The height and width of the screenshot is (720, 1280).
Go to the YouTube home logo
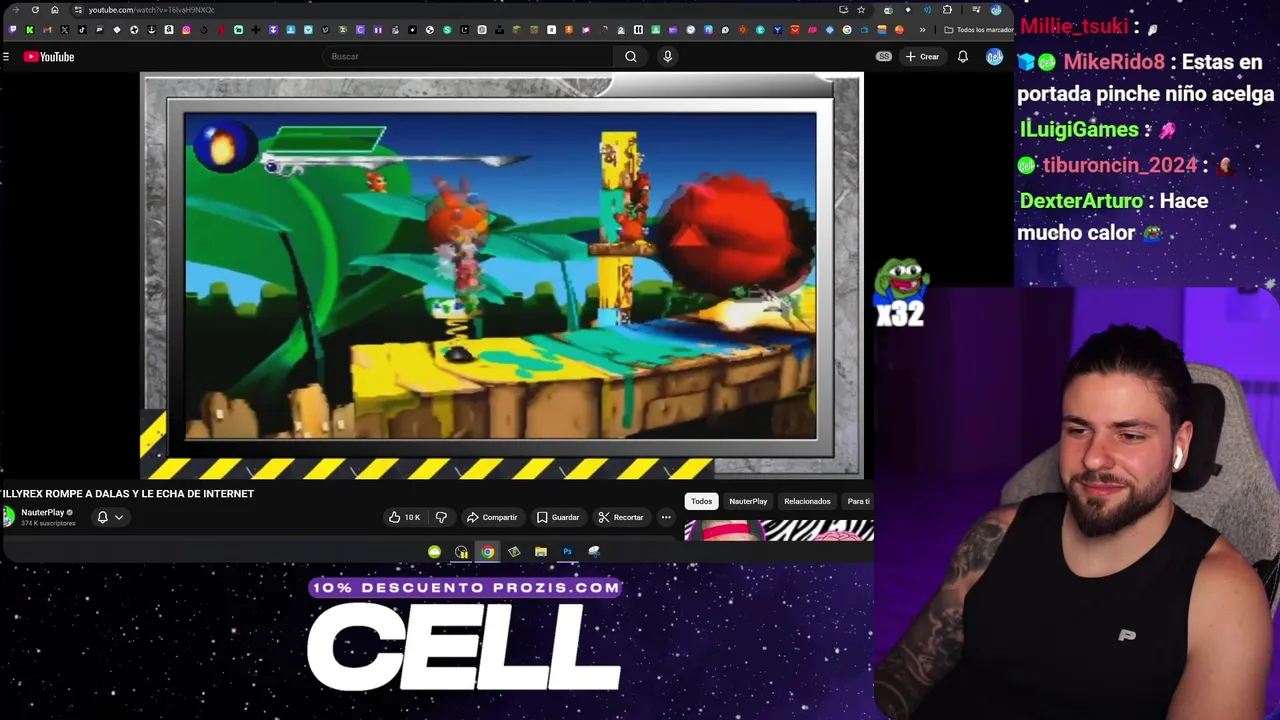(x=49, y=57)
